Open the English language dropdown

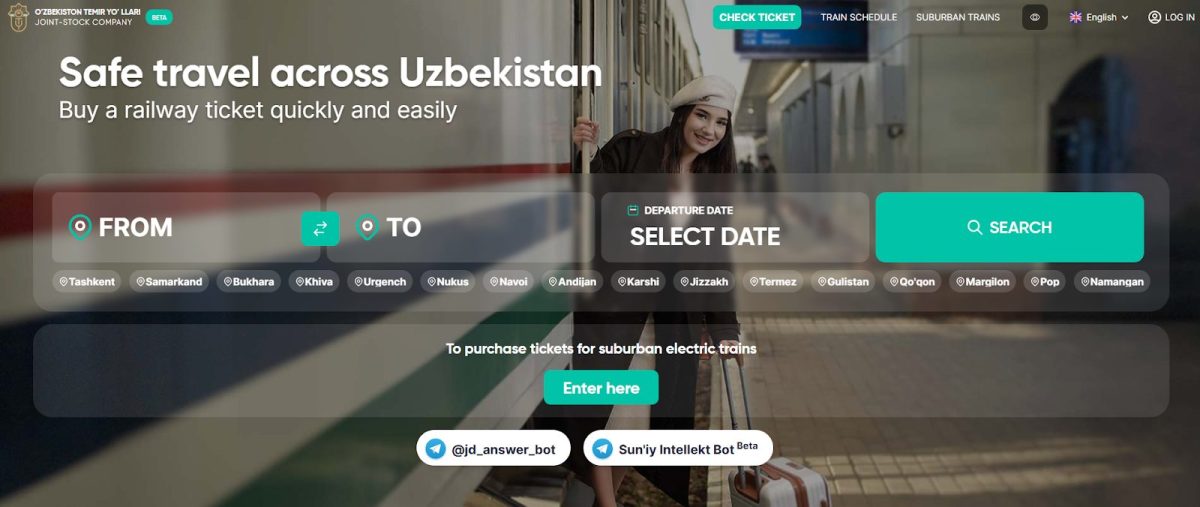pos(1099,17)
